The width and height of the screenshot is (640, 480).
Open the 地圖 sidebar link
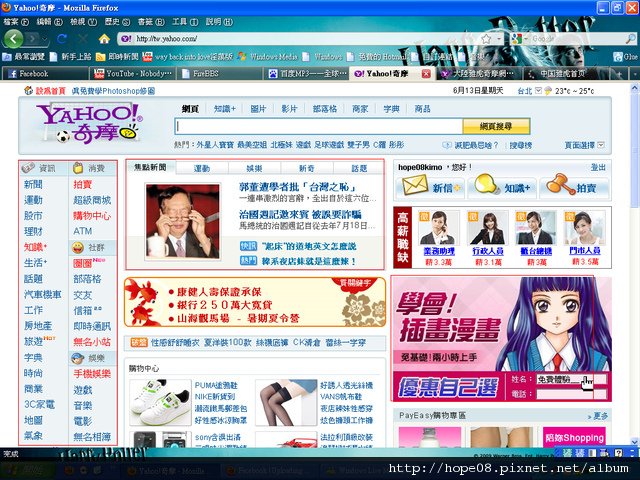pos(33,420)
